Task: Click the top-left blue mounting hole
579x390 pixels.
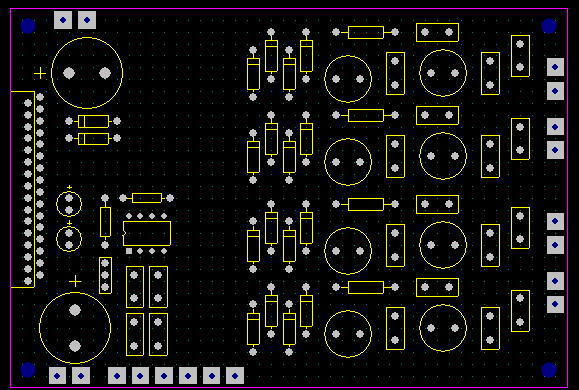Action: coord(28,26)
